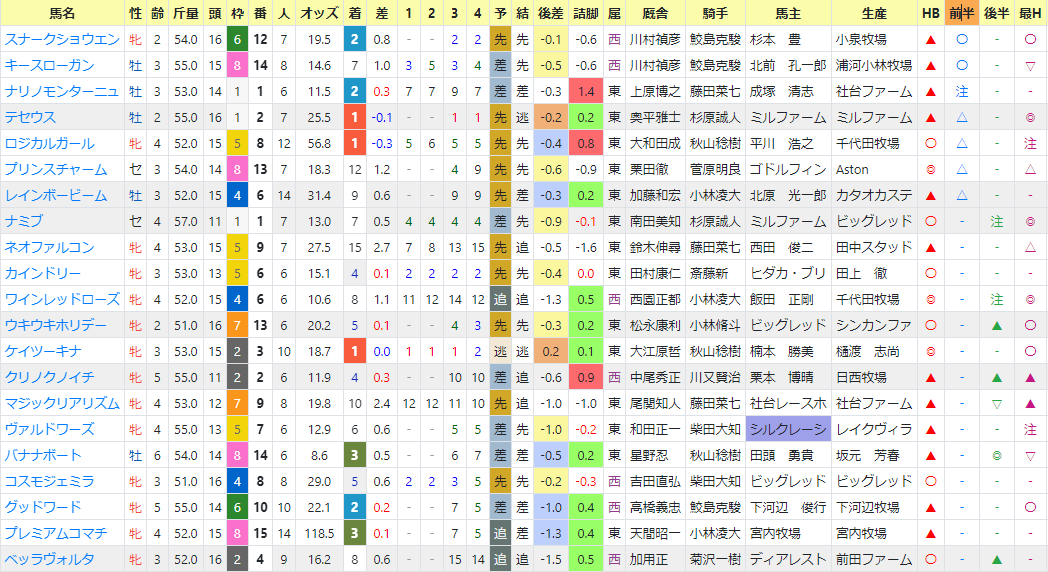1048x572 pixels.
Task: Select the 後半 column header
Action: 997,13
